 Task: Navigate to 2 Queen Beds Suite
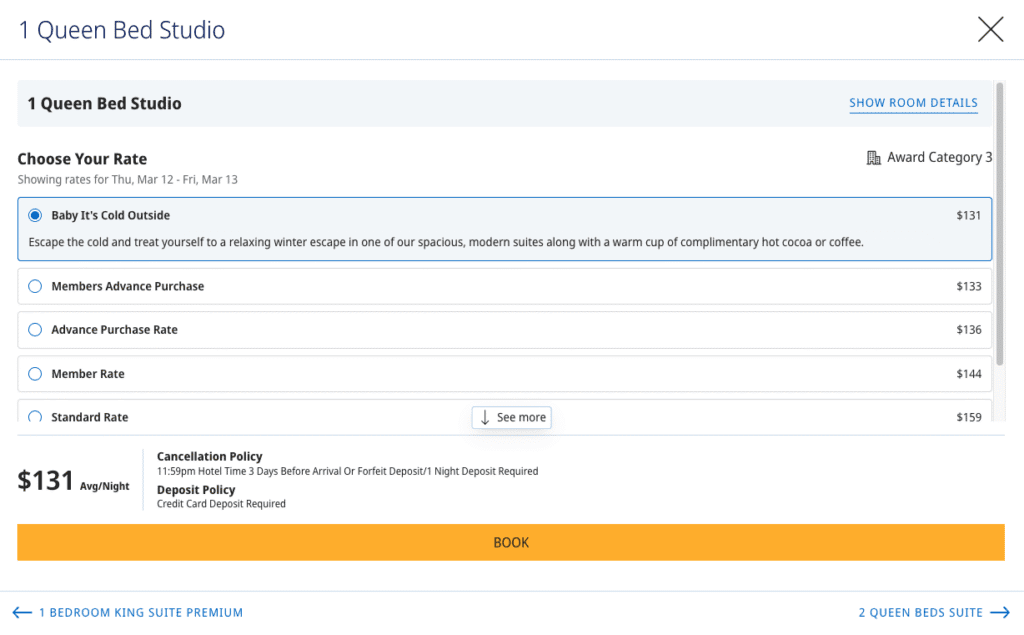pyautogui.click(x=920, y=612)
